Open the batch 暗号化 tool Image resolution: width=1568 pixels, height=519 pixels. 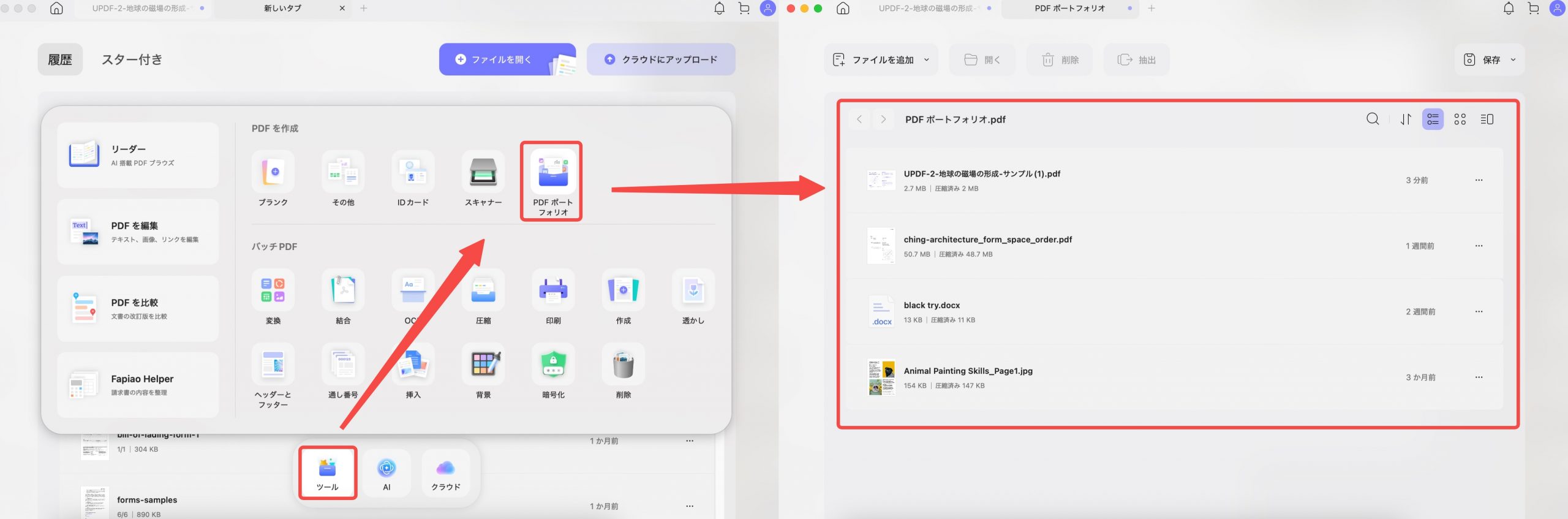pyautogui.click(x=553, y=364)
